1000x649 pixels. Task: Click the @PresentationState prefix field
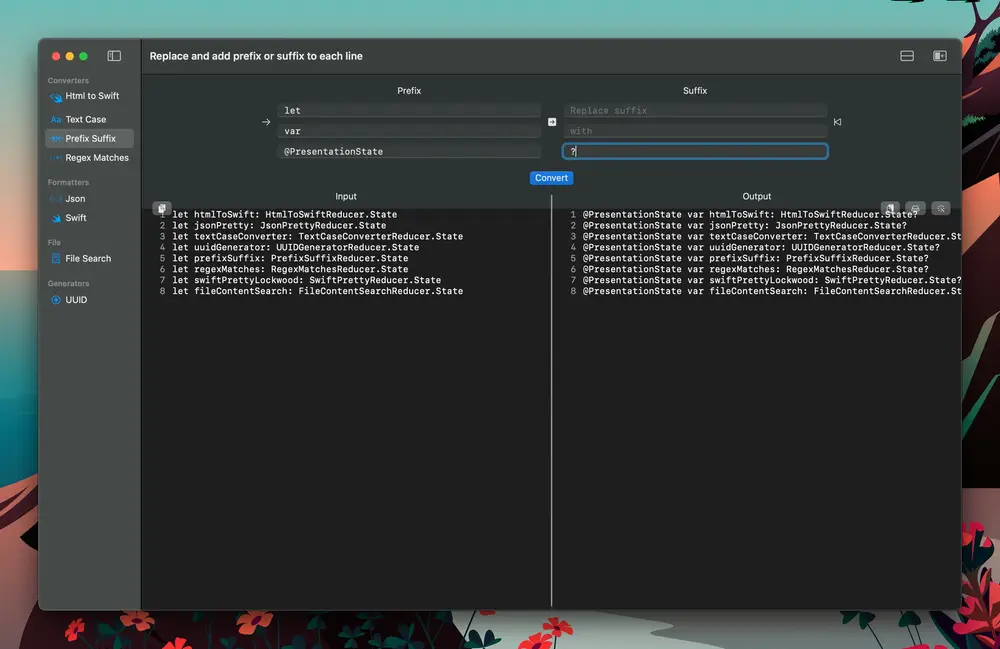click(x=409, y=151)
